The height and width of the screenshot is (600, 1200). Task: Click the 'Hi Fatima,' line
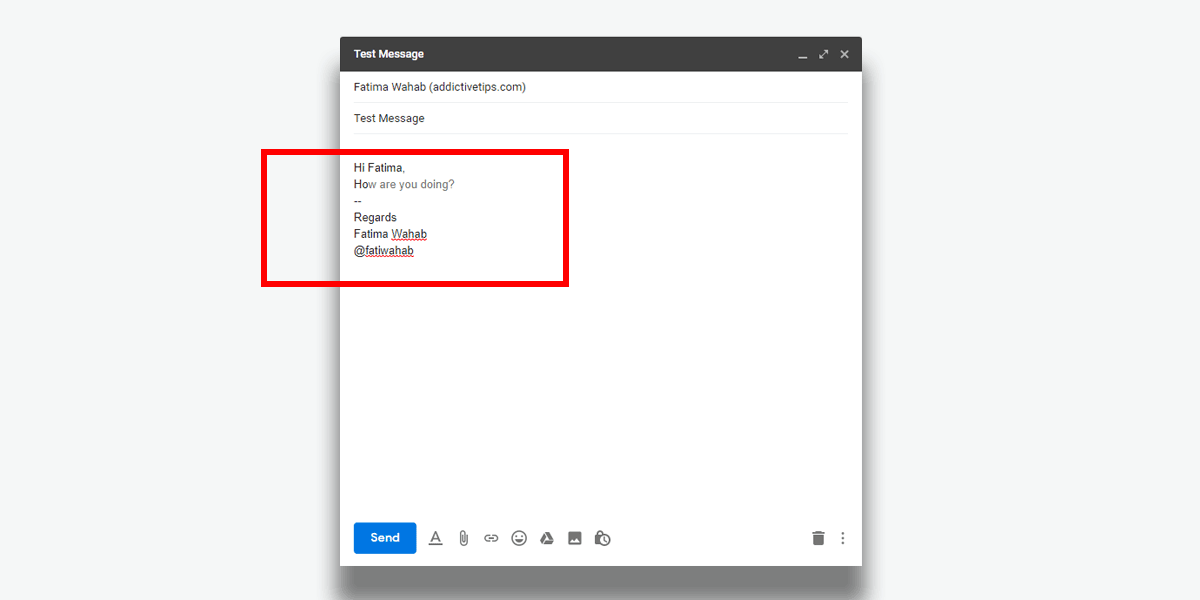(x=379, y=168)
